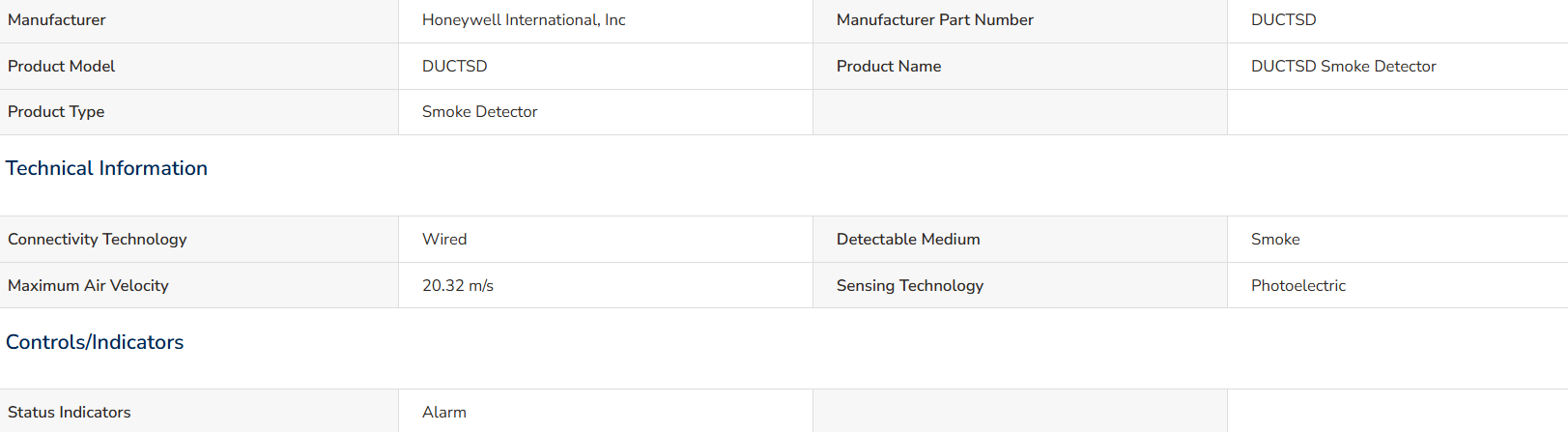This screenshot has width=1568, height=432.
Task: Click the Detectable Medium label
Action: point(907,240)
